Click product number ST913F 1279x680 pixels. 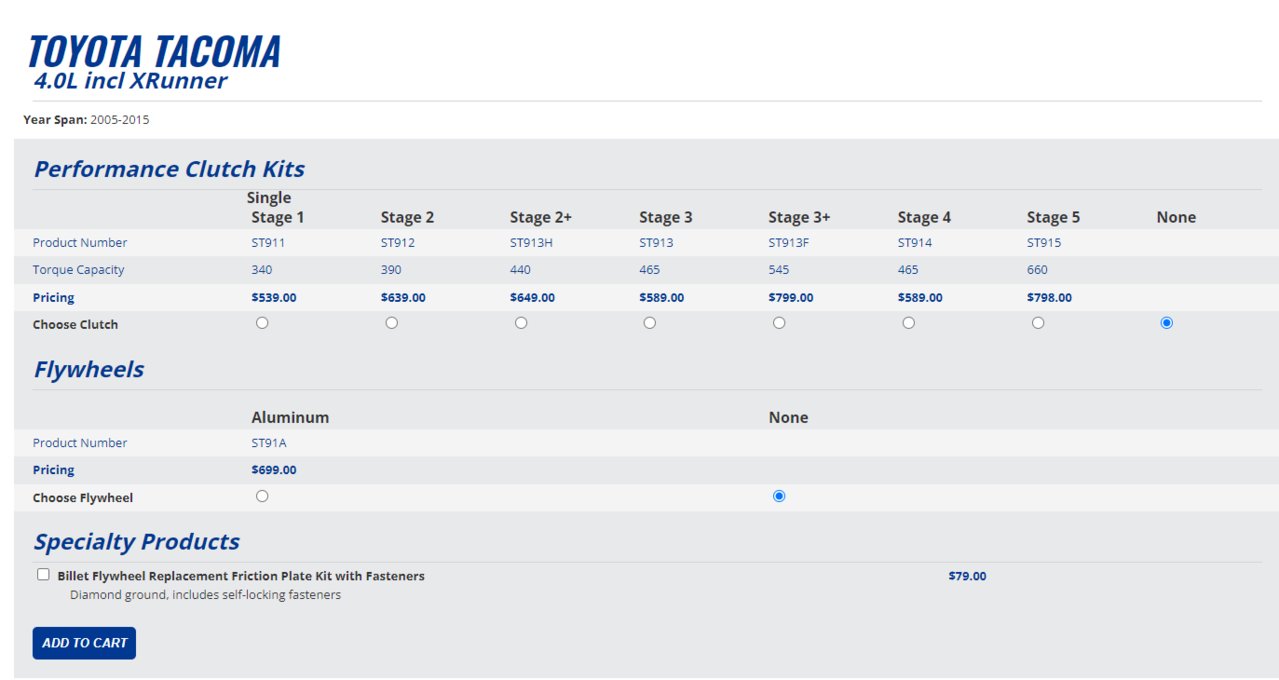(788, 243)
